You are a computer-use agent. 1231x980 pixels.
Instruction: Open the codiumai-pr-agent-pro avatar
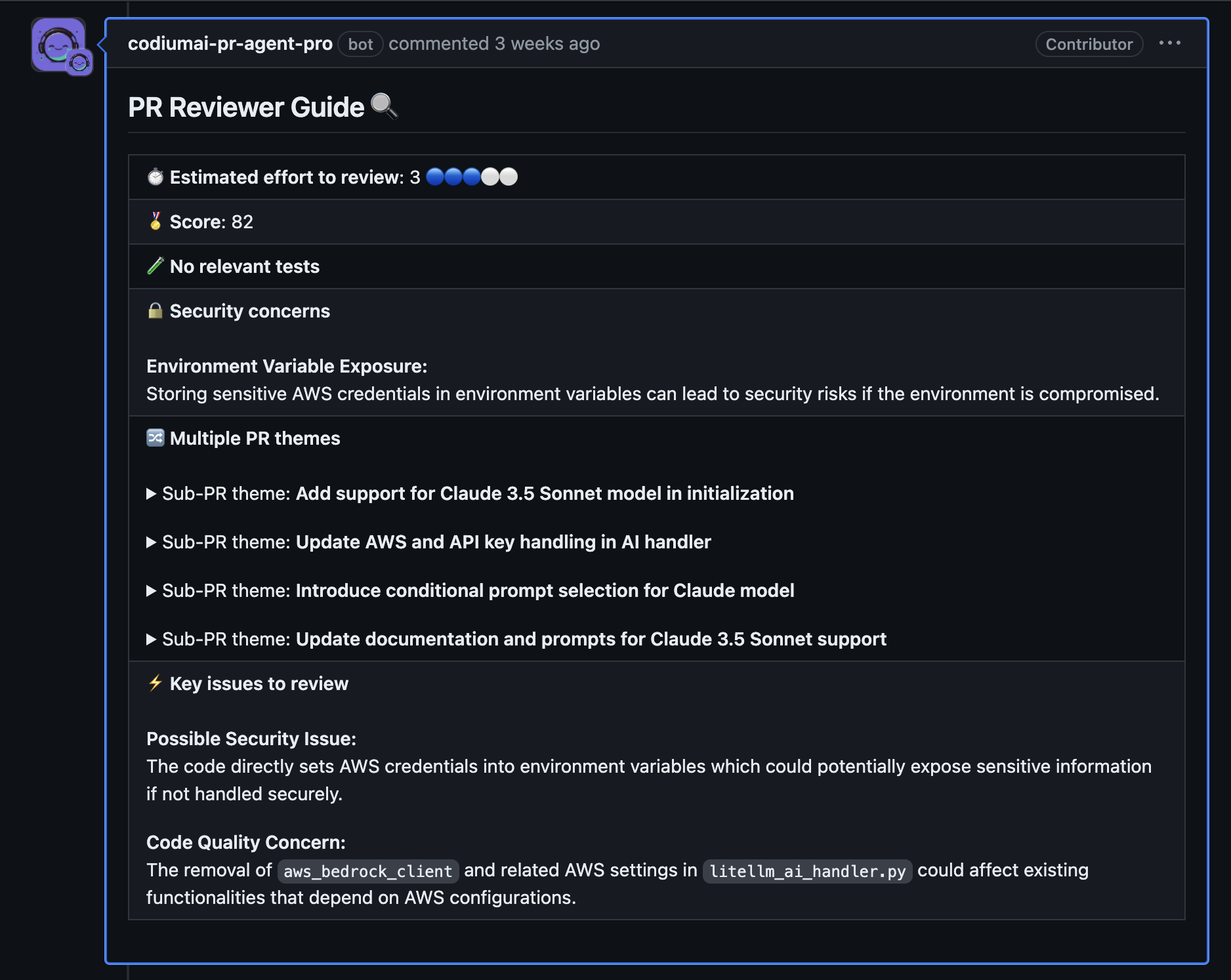(59, 45)
